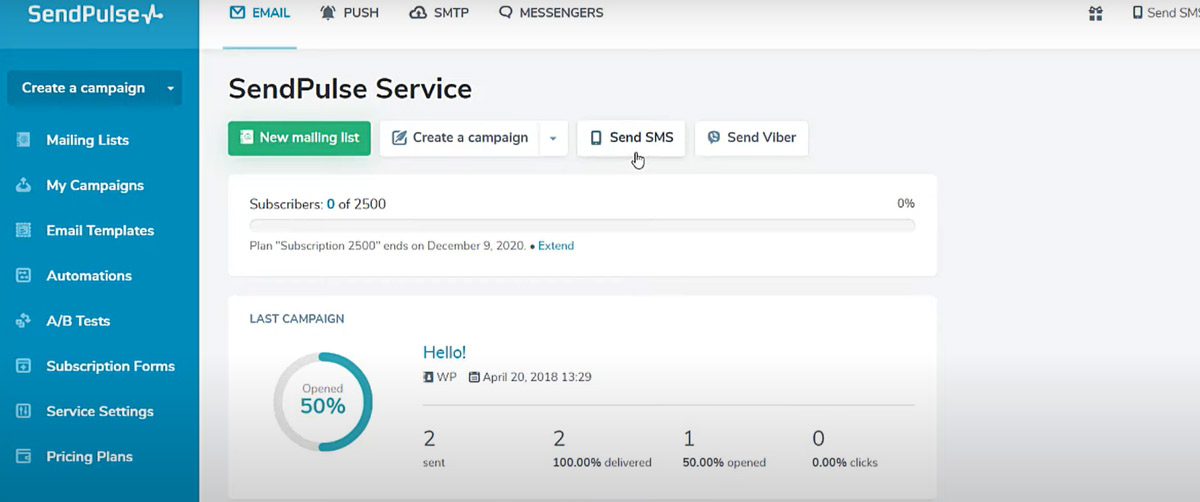Open the dropdown arrow next to Create a campaign button
Image resolution: width=1200 pixels, height=502 pixels.
554,138
